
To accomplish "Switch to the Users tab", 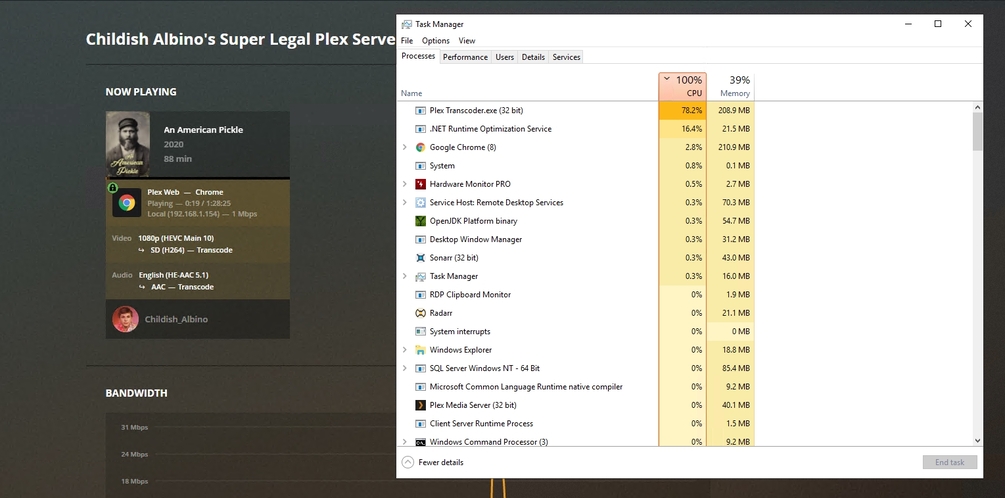I will pos(505,57).
